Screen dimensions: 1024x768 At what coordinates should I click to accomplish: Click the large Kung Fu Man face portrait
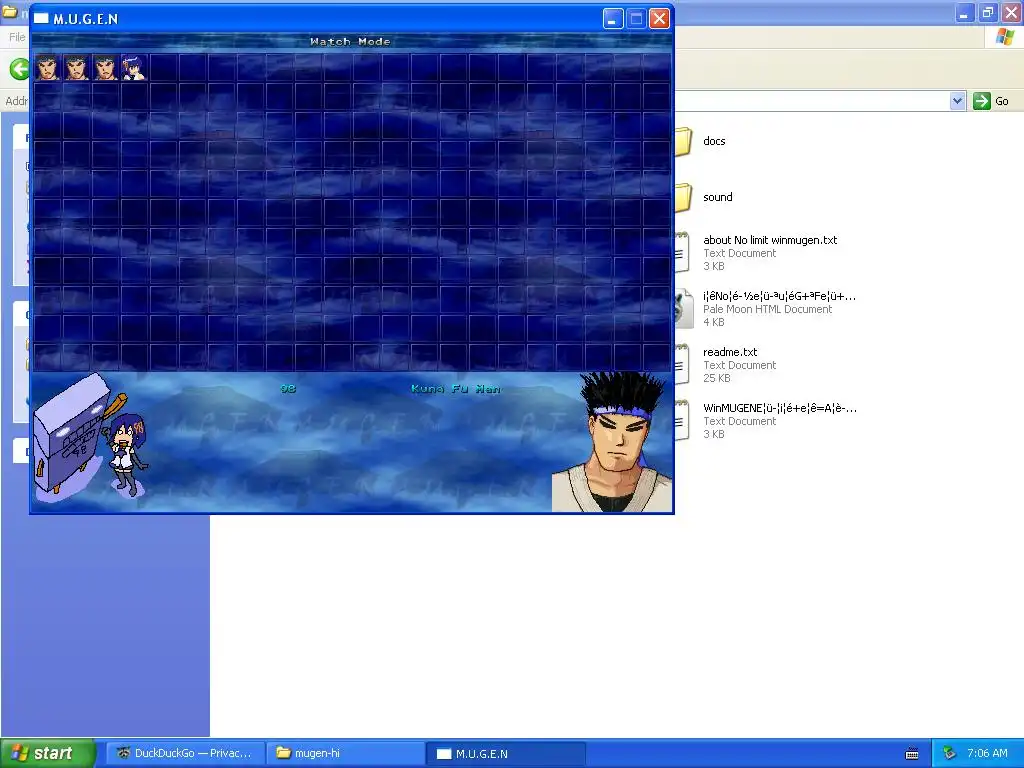613,442
